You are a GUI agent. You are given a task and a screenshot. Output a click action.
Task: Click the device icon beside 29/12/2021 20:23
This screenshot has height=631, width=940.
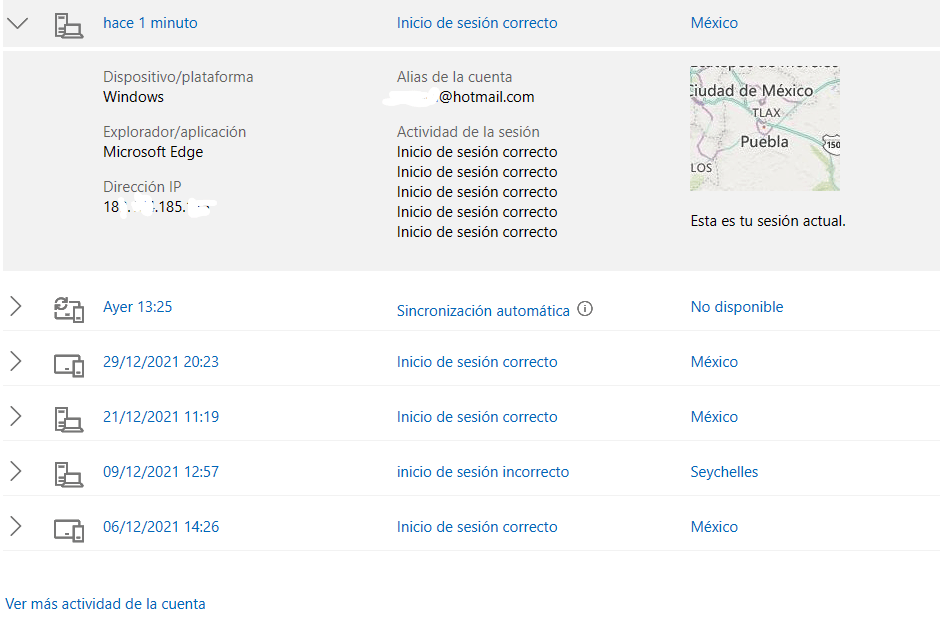pos(69,365)
